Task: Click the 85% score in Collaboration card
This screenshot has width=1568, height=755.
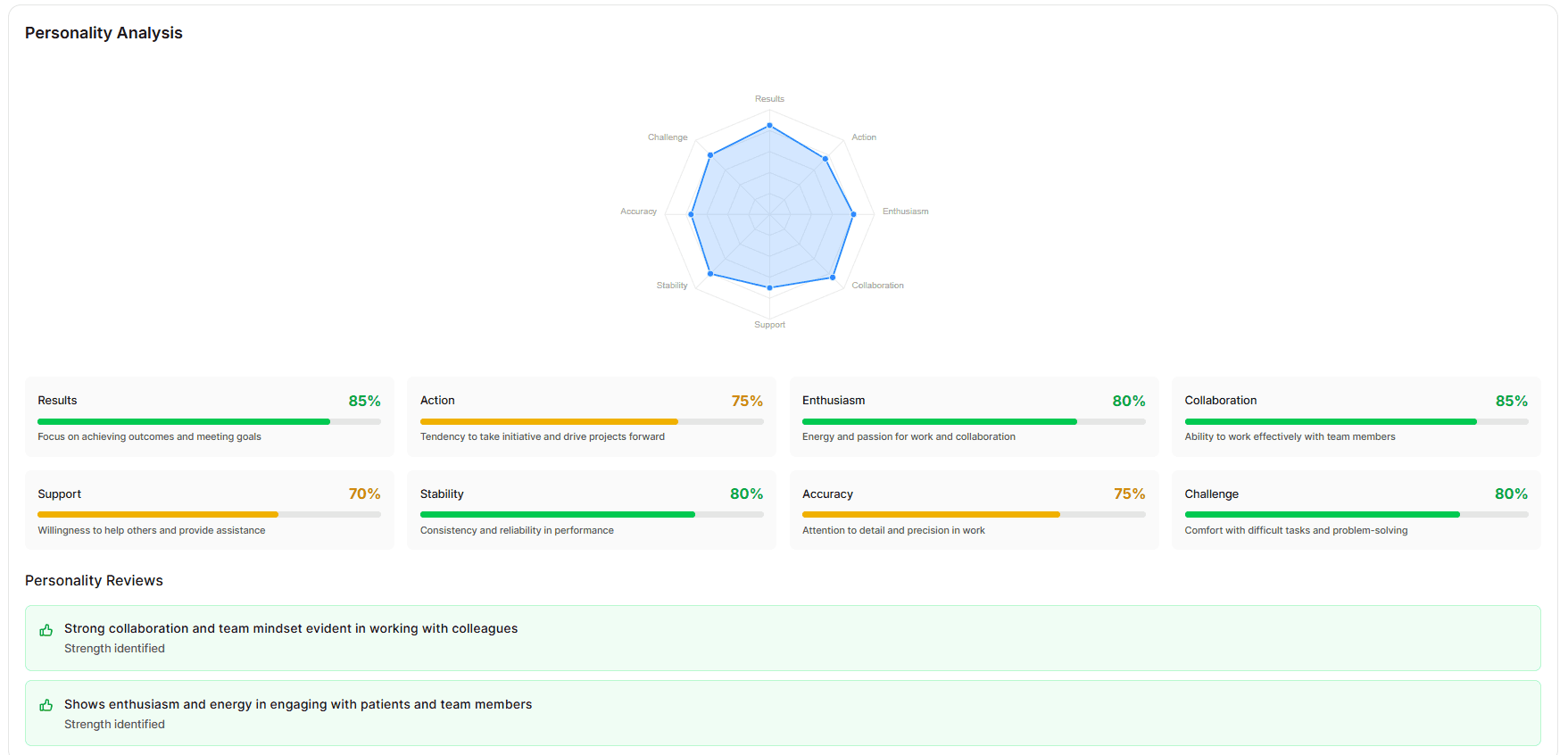Action: (1511, 402)
